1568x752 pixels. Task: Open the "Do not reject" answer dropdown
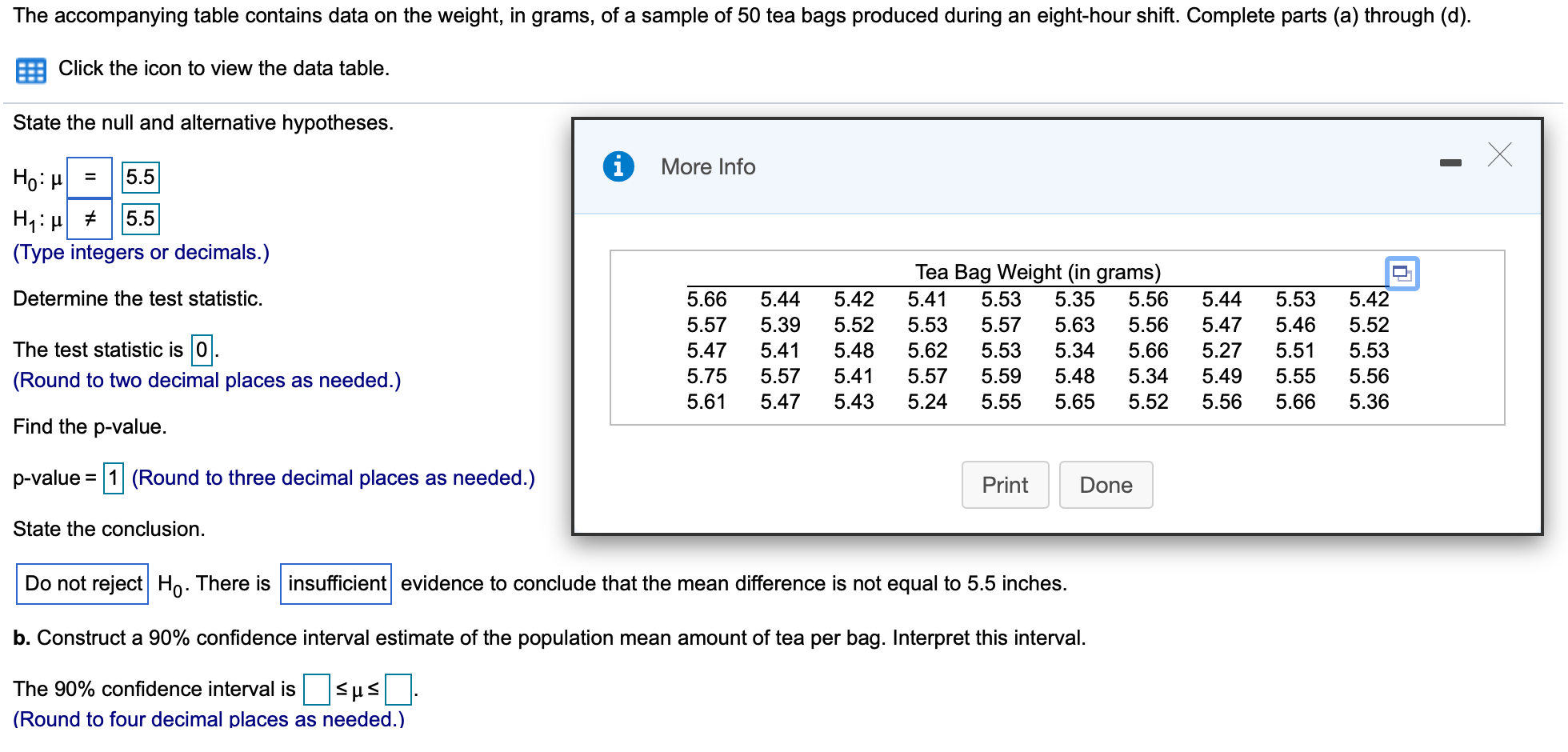pyautogui.click(x=81, y=583)
